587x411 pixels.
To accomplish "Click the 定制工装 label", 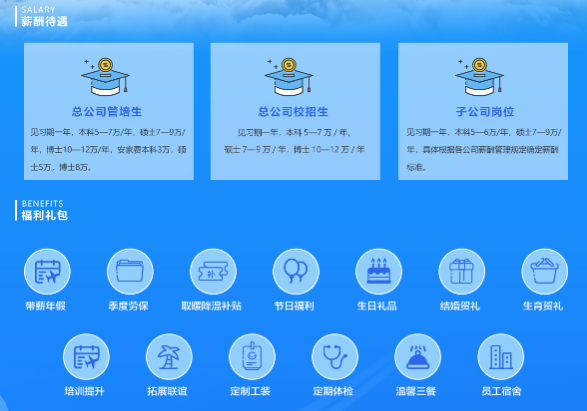I will pos(250,391).
